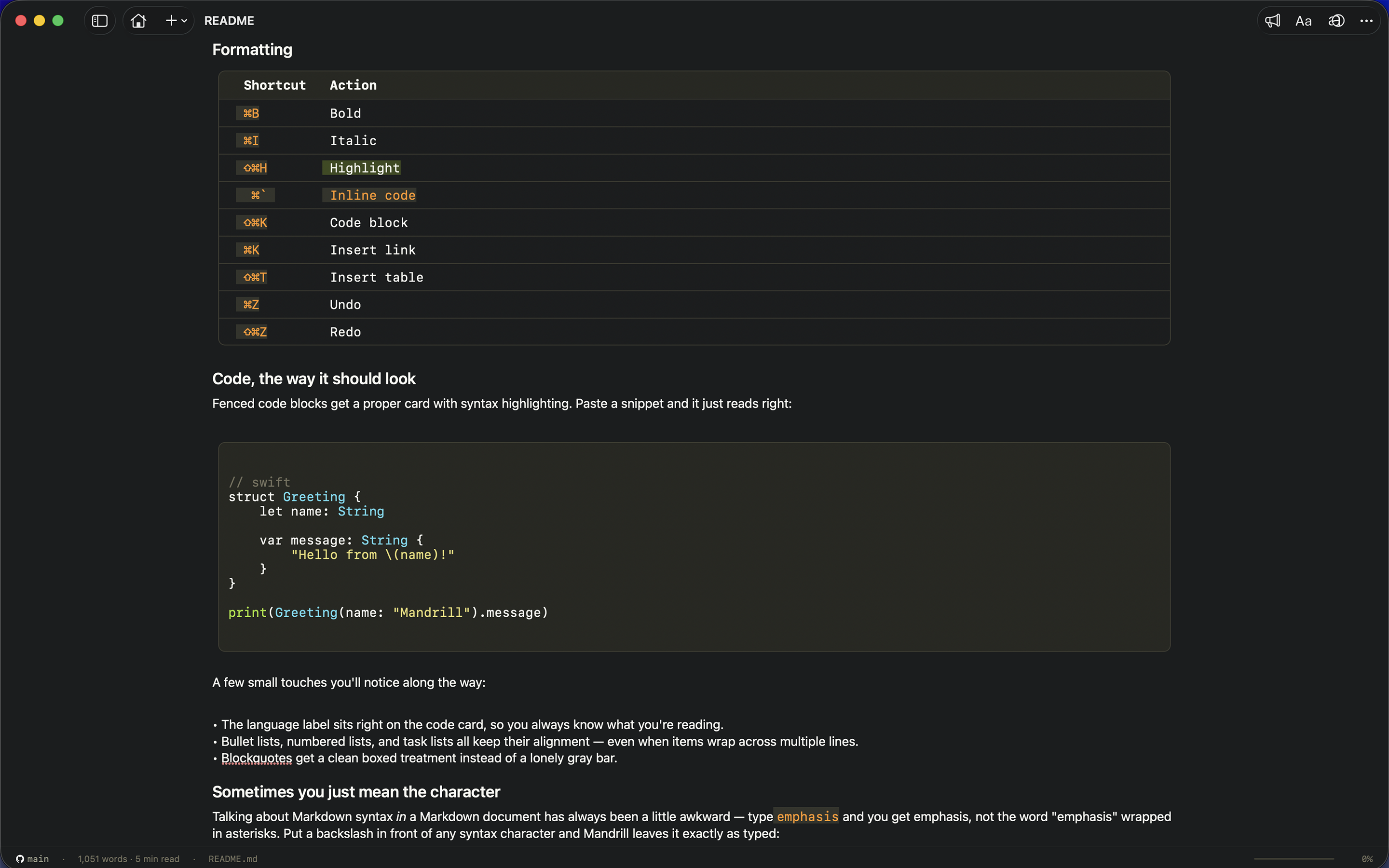The width and height of the screenshot is (1389, 868).
Task: Click the // swift comment line
Action: click(x=259, y=482)
